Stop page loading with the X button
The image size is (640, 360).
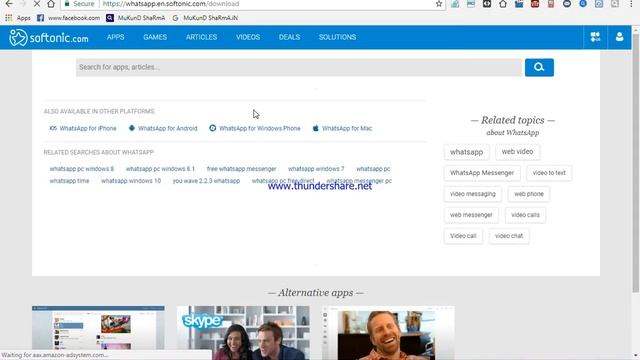point(36,4)
